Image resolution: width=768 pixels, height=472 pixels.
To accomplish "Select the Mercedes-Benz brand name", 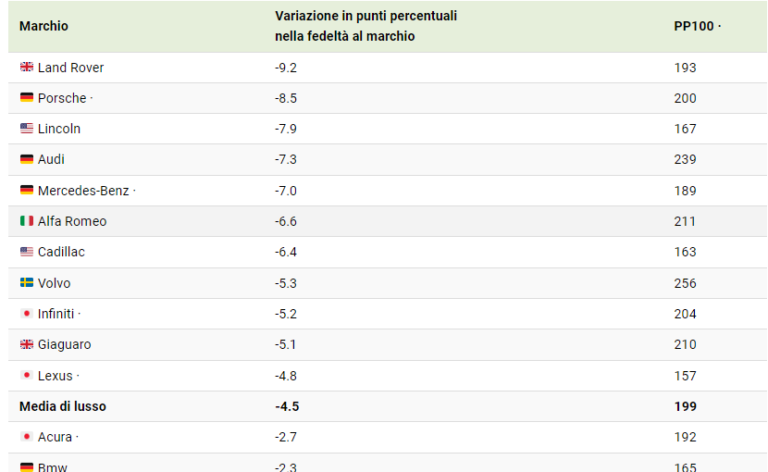I will pyautogui.click(x=83, y=190).
